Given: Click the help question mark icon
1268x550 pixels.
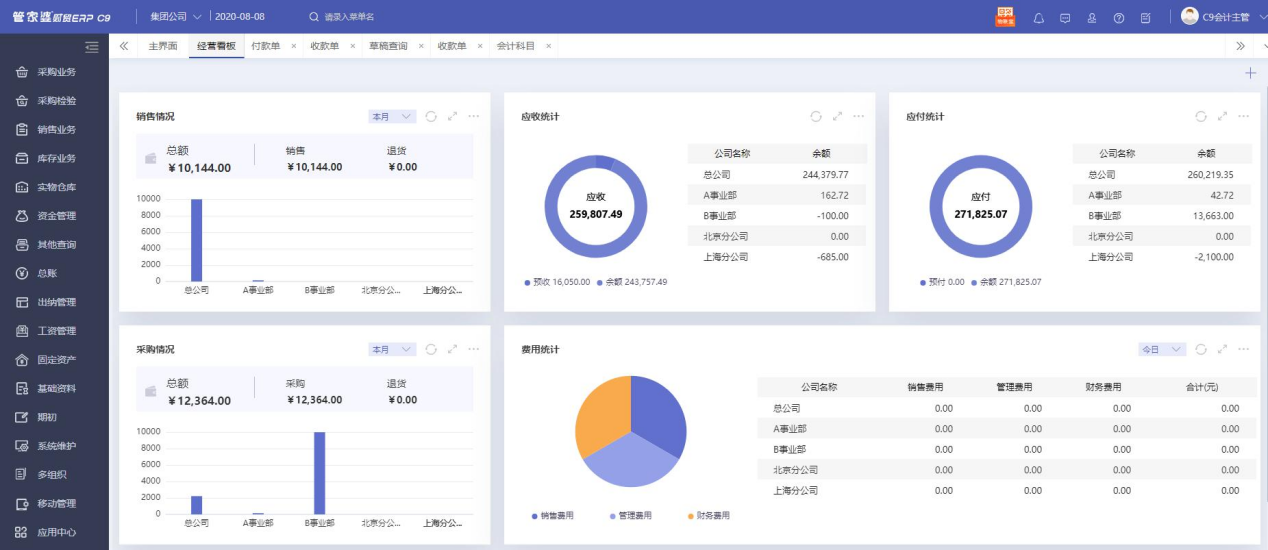Looking at the screenshot, I should click(1119, 18).
